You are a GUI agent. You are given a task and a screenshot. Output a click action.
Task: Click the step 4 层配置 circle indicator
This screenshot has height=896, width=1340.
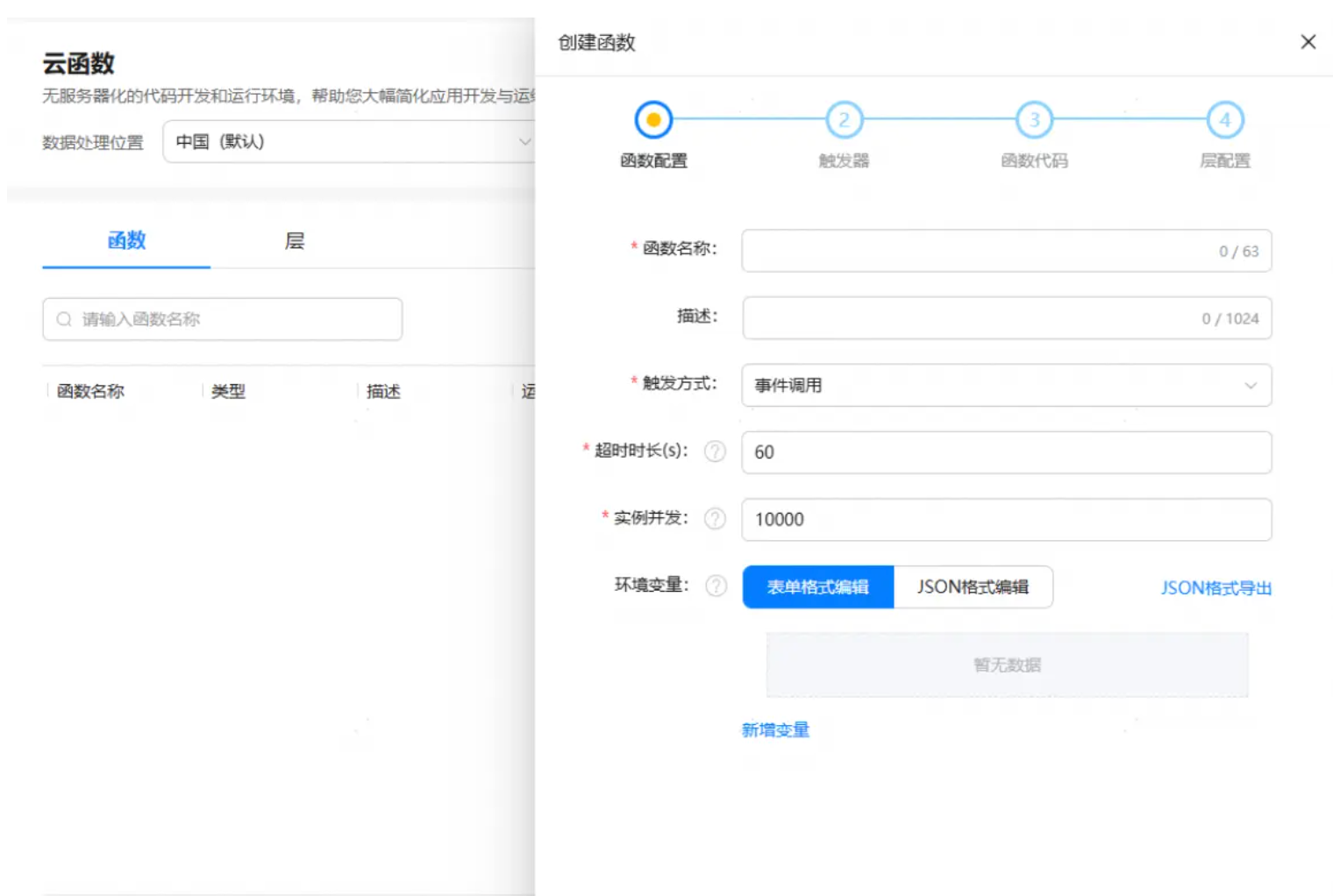pos(1225,120)
